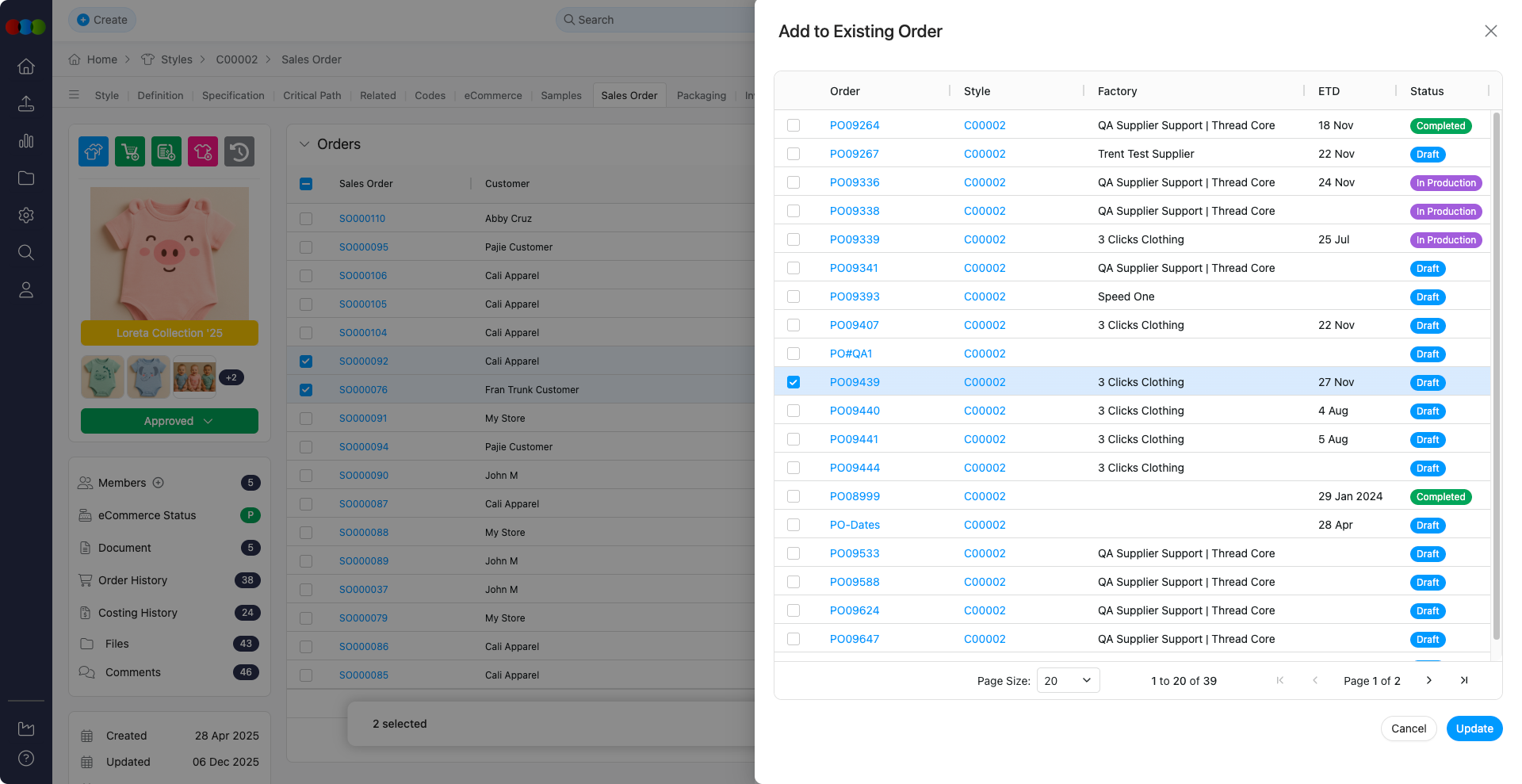Click the green add-to-cart icon
The height and width of the screenshot is (784, 1522).
click(x=130, y=151)
